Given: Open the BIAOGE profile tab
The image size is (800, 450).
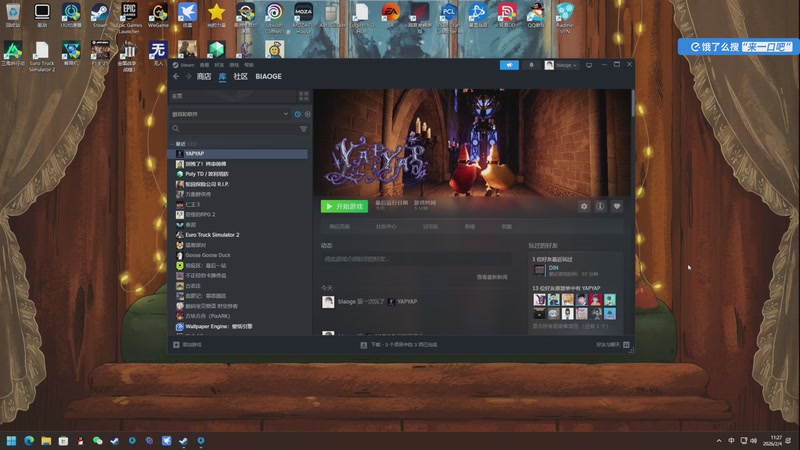Looking at the screenshot, I should 268,77.
